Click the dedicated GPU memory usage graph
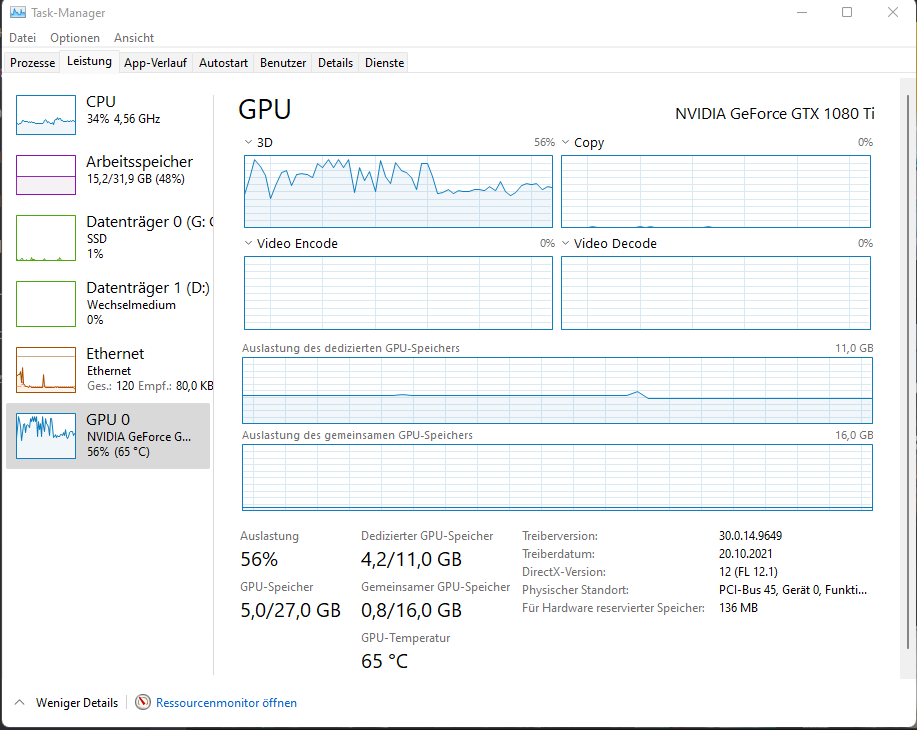917x730 pixels. pos(556,388)
